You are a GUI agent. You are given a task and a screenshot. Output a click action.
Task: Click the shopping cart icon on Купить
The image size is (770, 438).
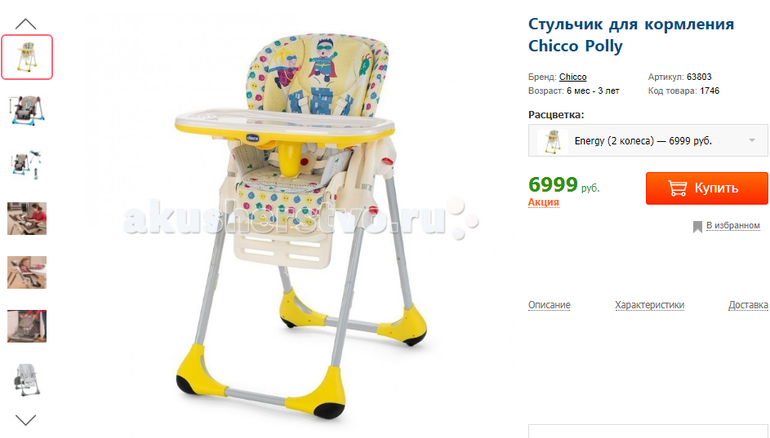point(677,188)
